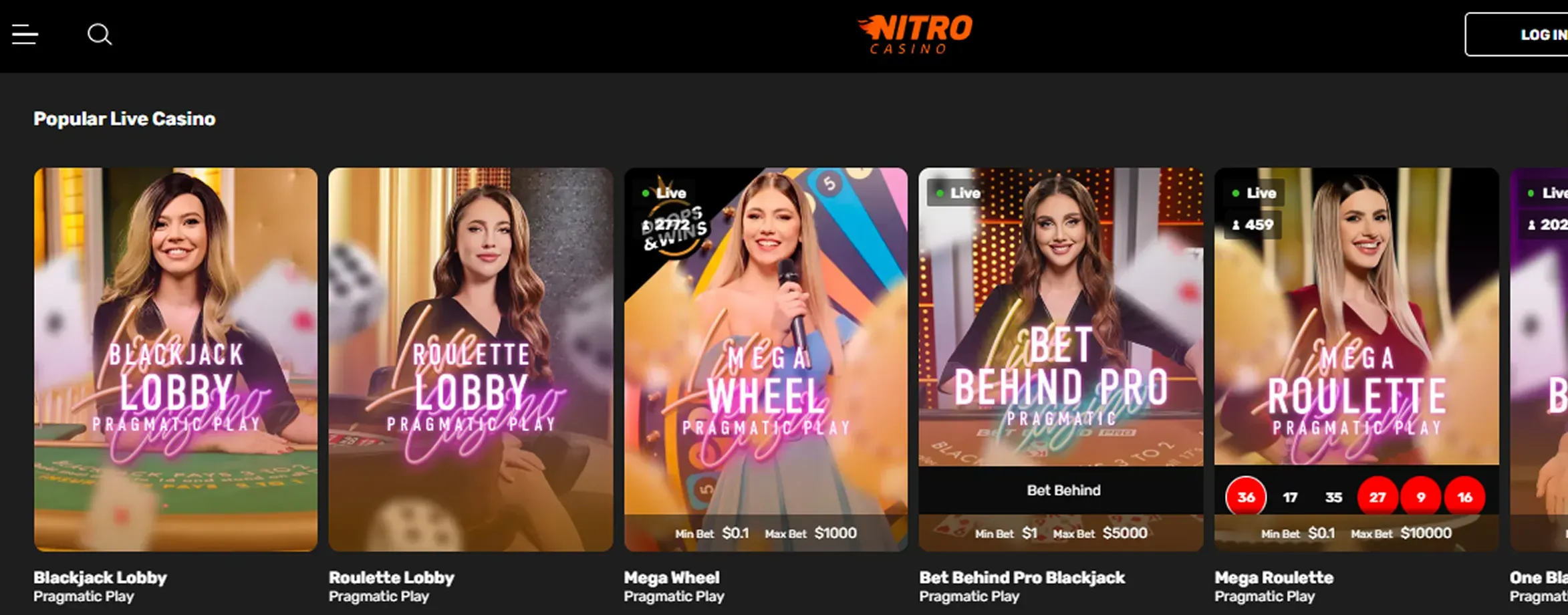Click the Mega Wheel title link

pos(672,578)
